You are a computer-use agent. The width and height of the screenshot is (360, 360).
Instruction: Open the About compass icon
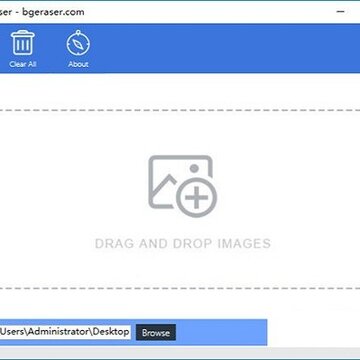click(78, 43)
